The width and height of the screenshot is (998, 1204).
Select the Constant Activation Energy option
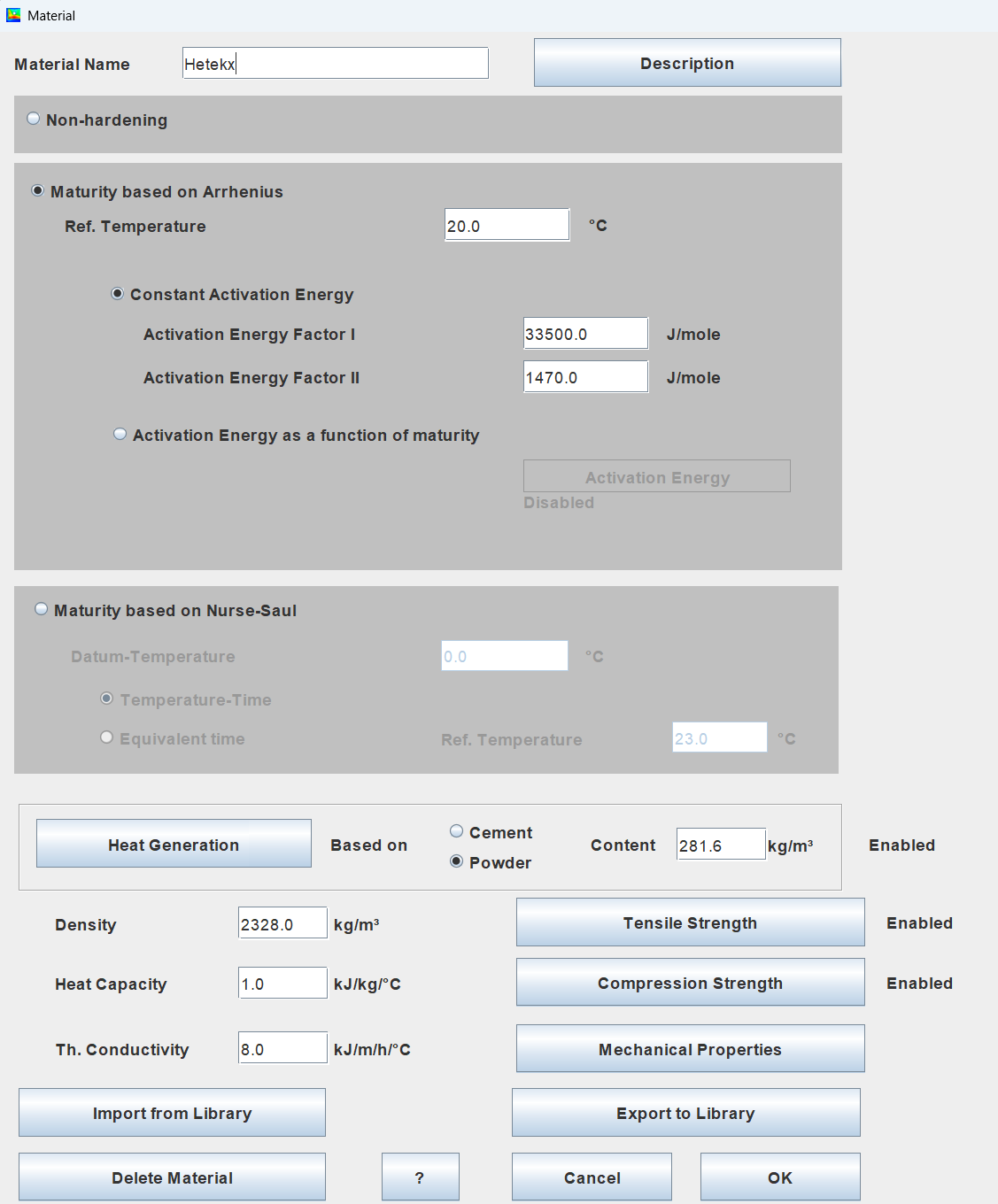point(117,294)
